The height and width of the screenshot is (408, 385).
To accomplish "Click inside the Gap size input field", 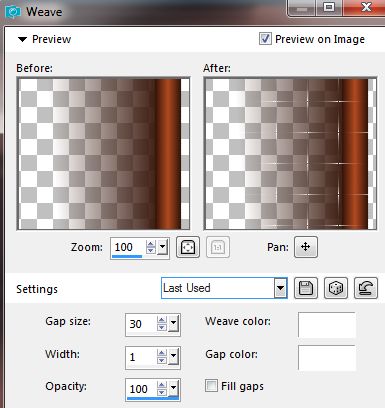I will coord(141,324).
